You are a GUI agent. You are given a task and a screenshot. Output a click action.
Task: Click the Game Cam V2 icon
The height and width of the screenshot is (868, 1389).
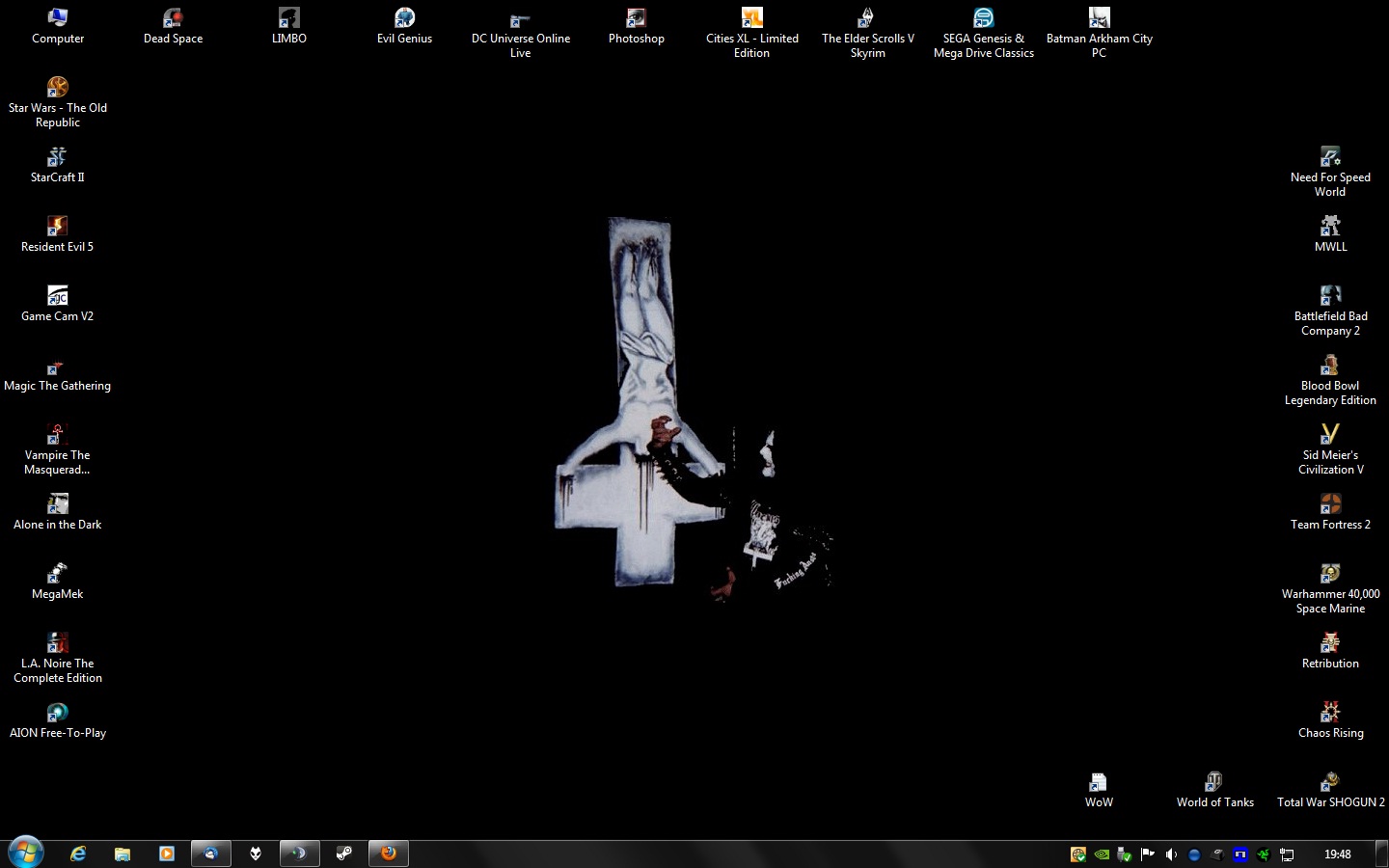point(58,304)
